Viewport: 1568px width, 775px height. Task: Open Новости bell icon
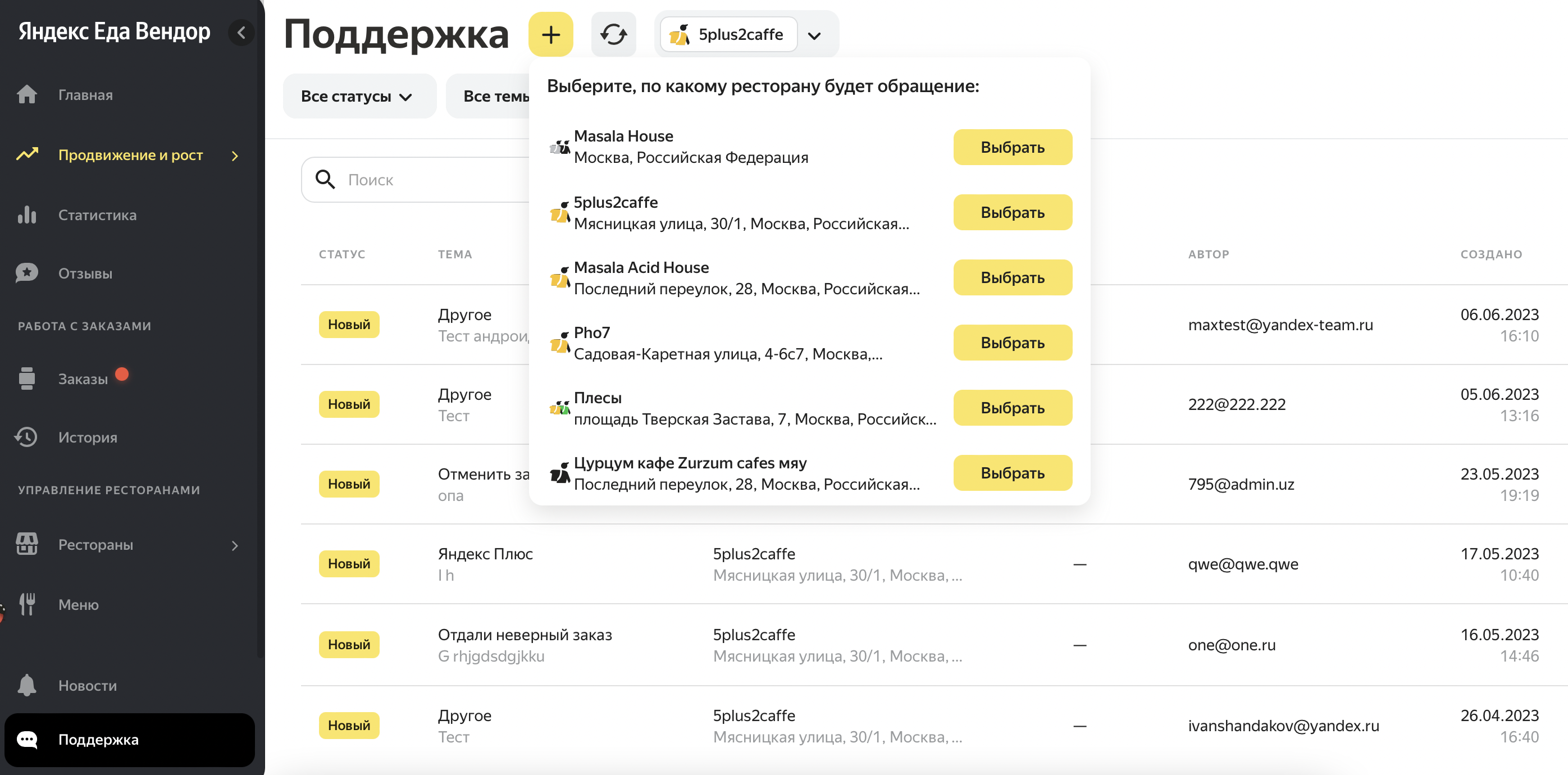point(27,685)
